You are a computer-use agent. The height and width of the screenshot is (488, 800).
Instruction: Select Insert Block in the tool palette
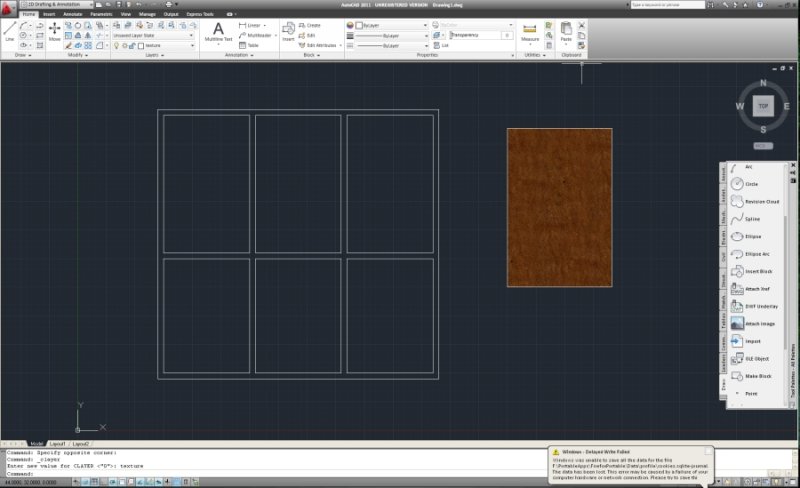(x=752, y=271)
